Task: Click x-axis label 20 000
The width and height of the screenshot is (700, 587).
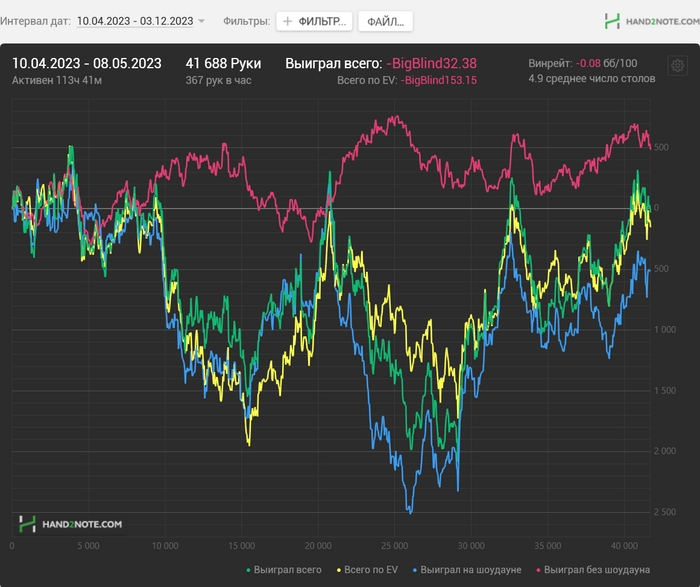Action: point(318,545)
